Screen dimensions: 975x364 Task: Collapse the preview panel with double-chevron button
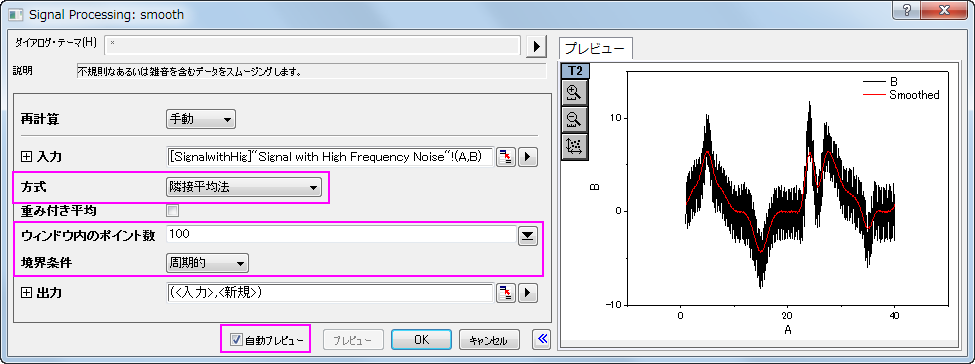click(x=542, y=339)
